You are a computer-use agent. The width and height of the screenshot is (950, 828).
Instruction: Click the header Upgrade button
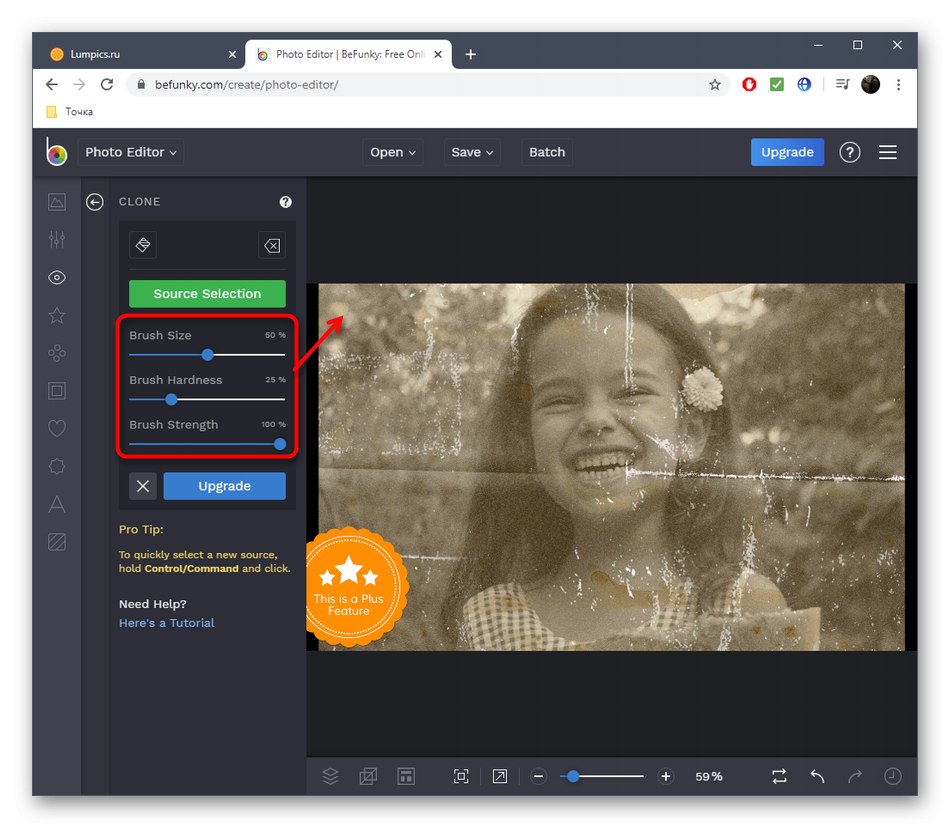pos(787,152)
